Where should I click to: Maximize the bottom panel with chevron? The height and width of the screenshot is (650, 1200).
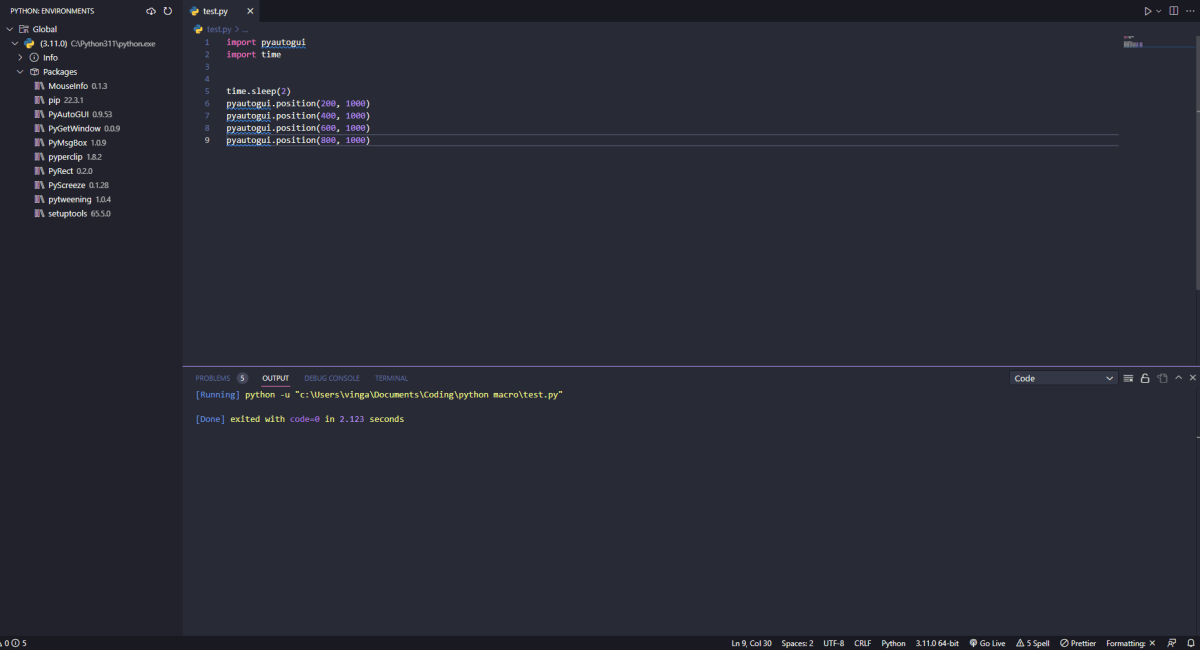[x=1178, y=378]
